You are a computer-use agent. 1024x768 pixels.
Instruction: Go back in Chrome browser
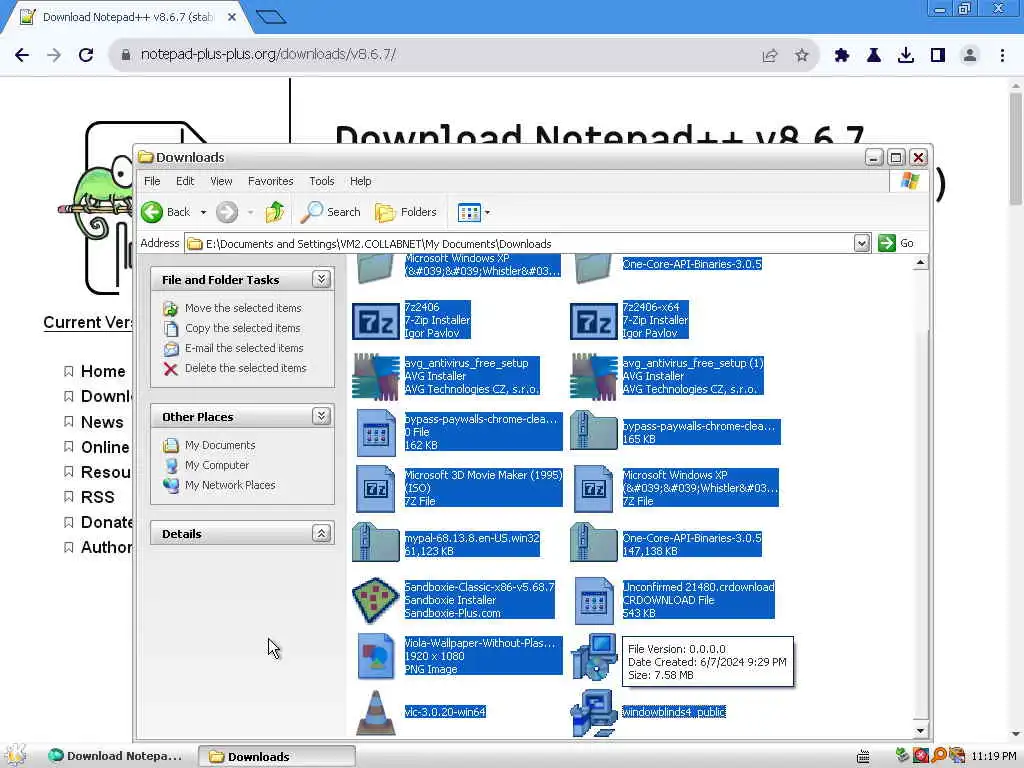[22, 55]
